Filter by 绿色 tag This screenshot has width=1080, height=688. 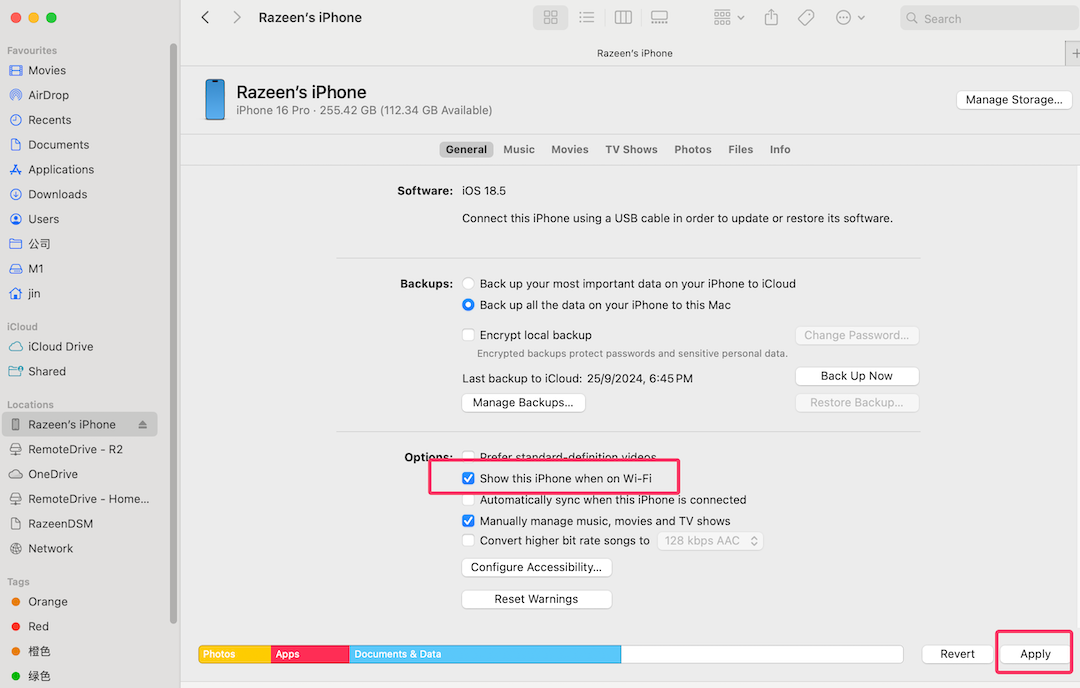coord(39,676)
